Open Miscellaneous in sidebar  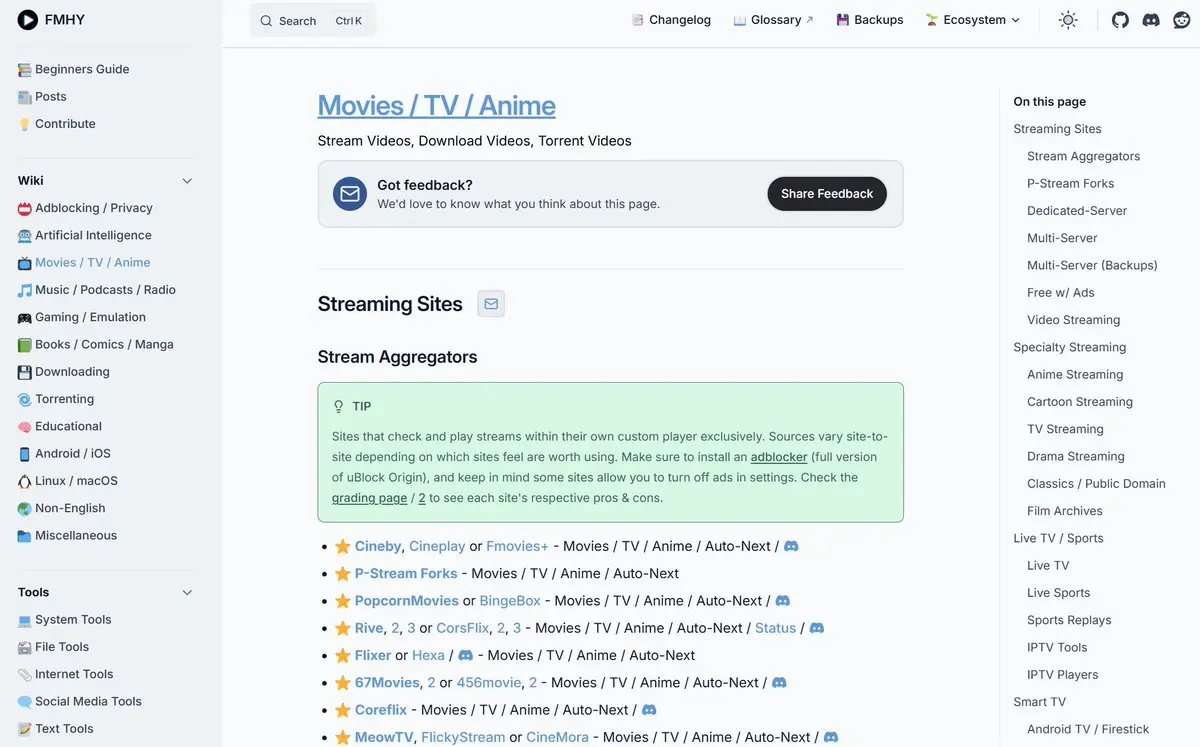tap(76, 536)
